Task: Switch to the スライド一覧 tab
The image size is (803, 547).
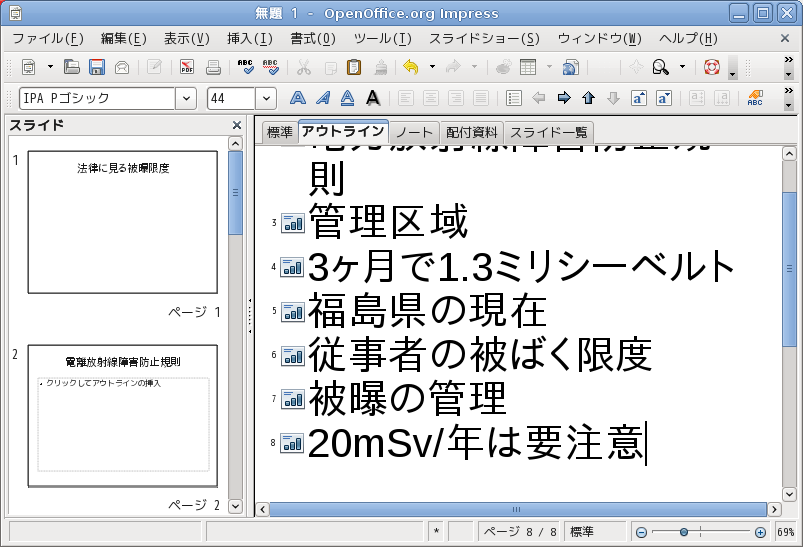Action: [x=549, y=132]
